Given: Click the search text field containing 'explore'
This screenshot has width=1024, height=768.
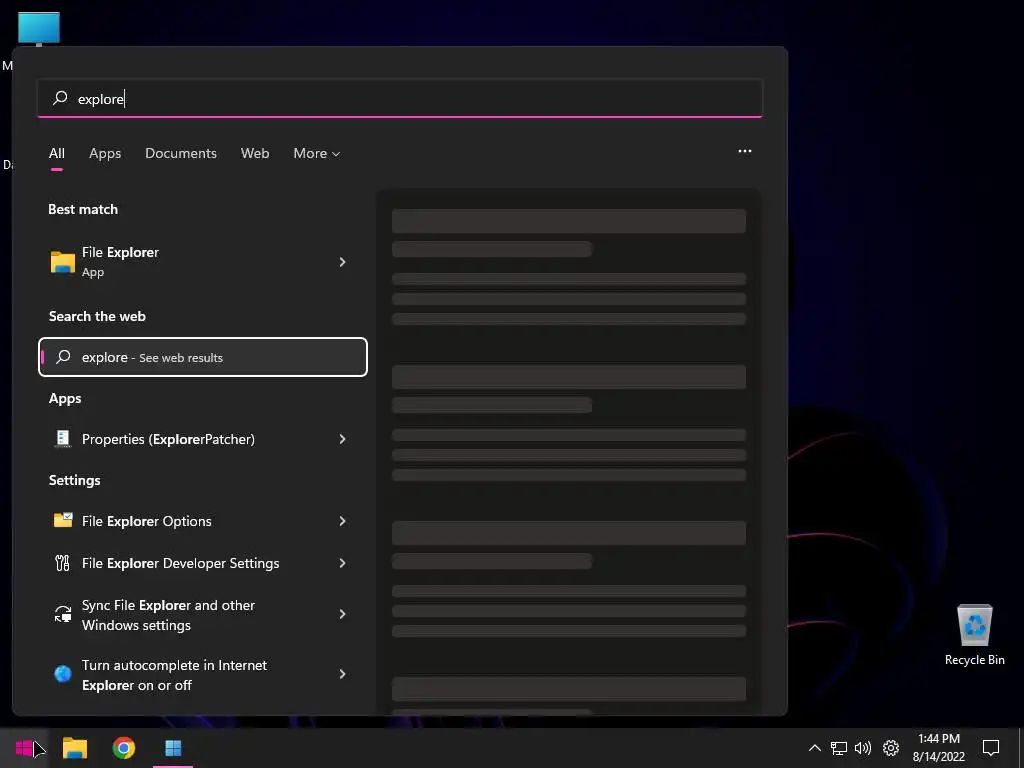Looking at the screenshot, I should (x=400, y=99).
